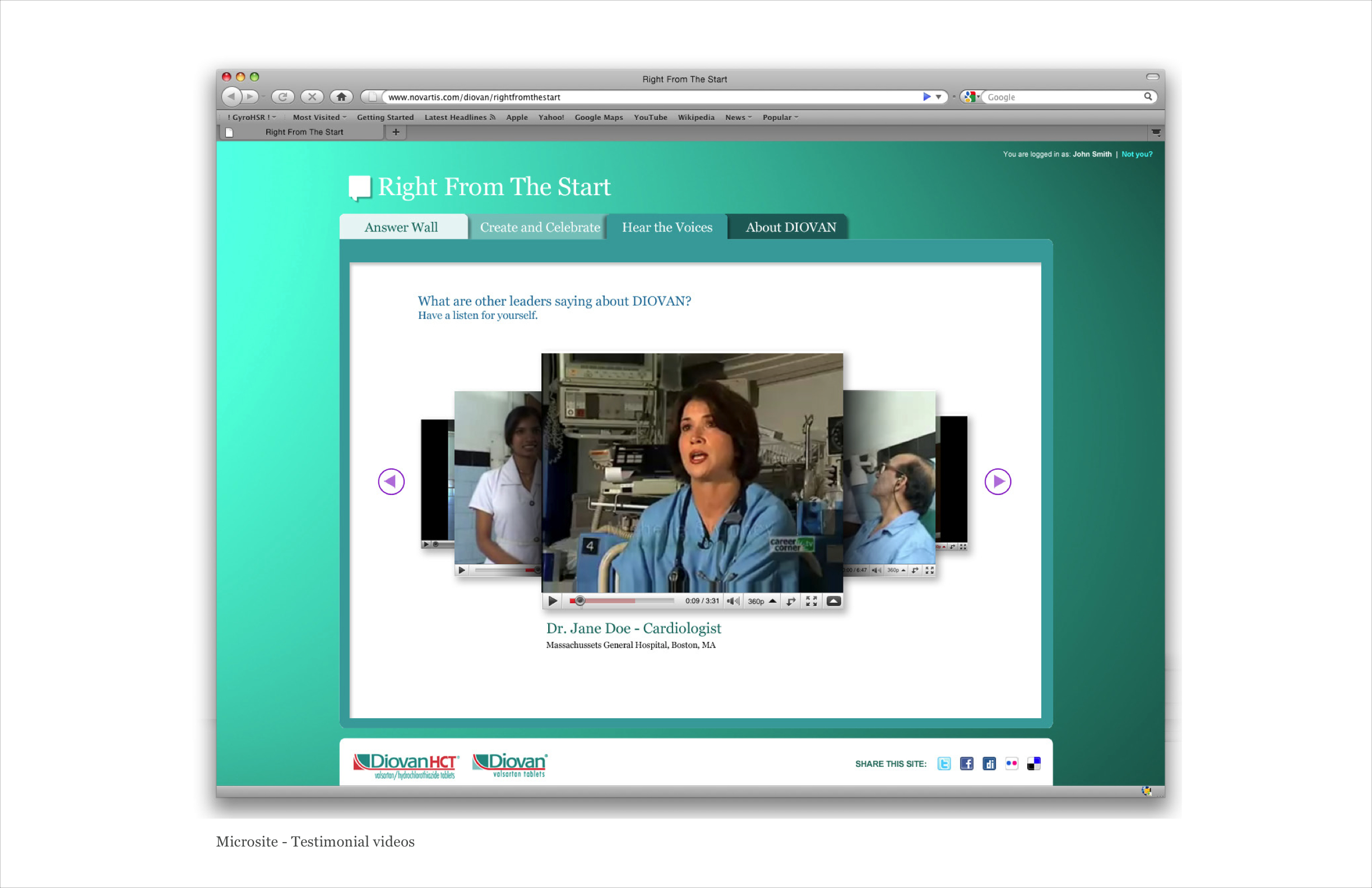Image resolution: width=1372 pixels, height=888 pixels.
Task: Share the site on Digg
Action: 989,764
